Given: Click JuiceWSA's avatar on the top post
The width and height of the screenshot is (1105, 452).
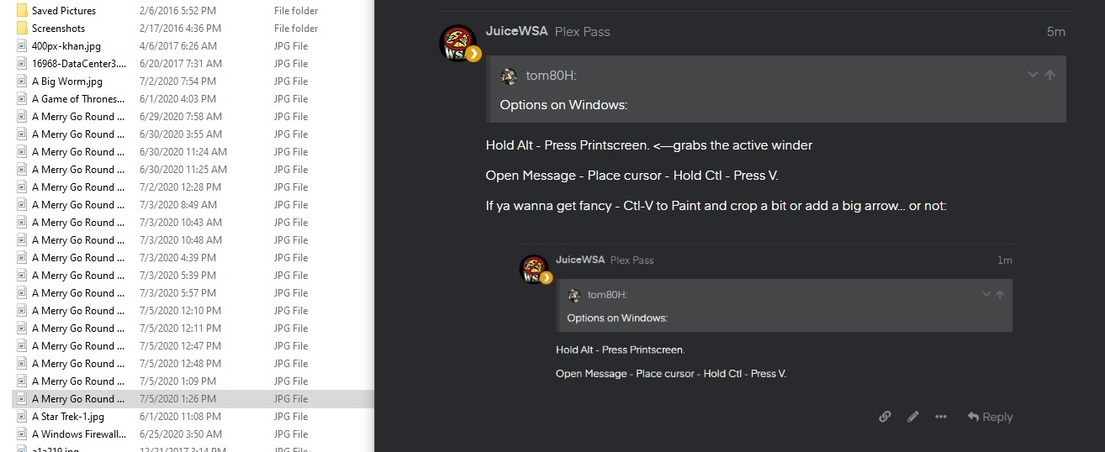Looking at the screenshot, I should click(459, 43).
